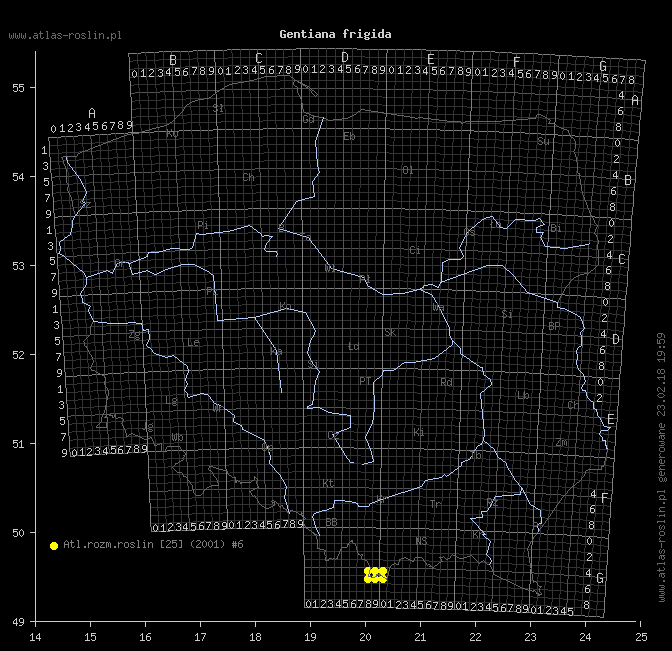Screen dimensions: 672x651
Task: Click latitude axis label 51
Action: point(18,444)
